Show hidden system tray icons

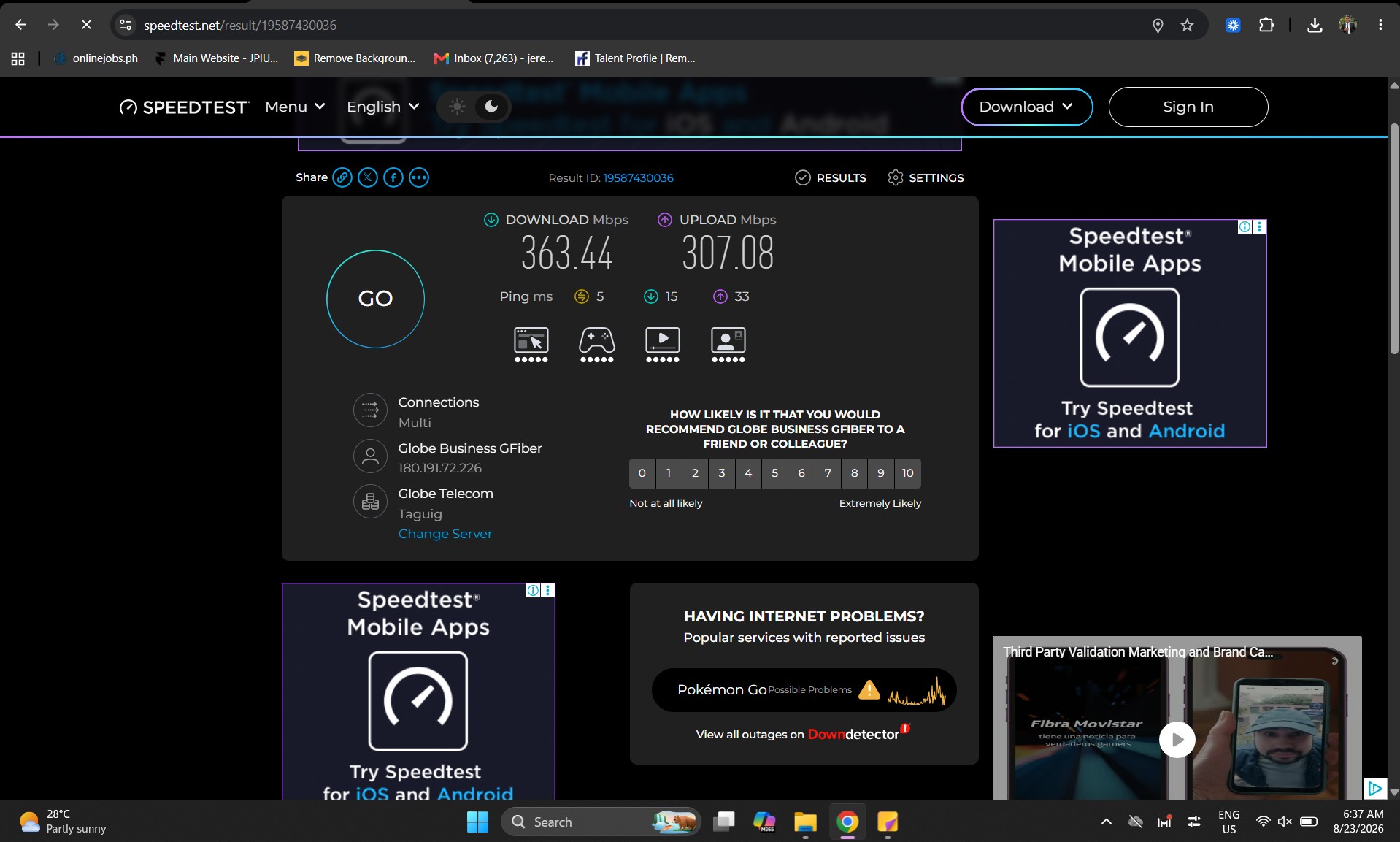point(1106,822)
